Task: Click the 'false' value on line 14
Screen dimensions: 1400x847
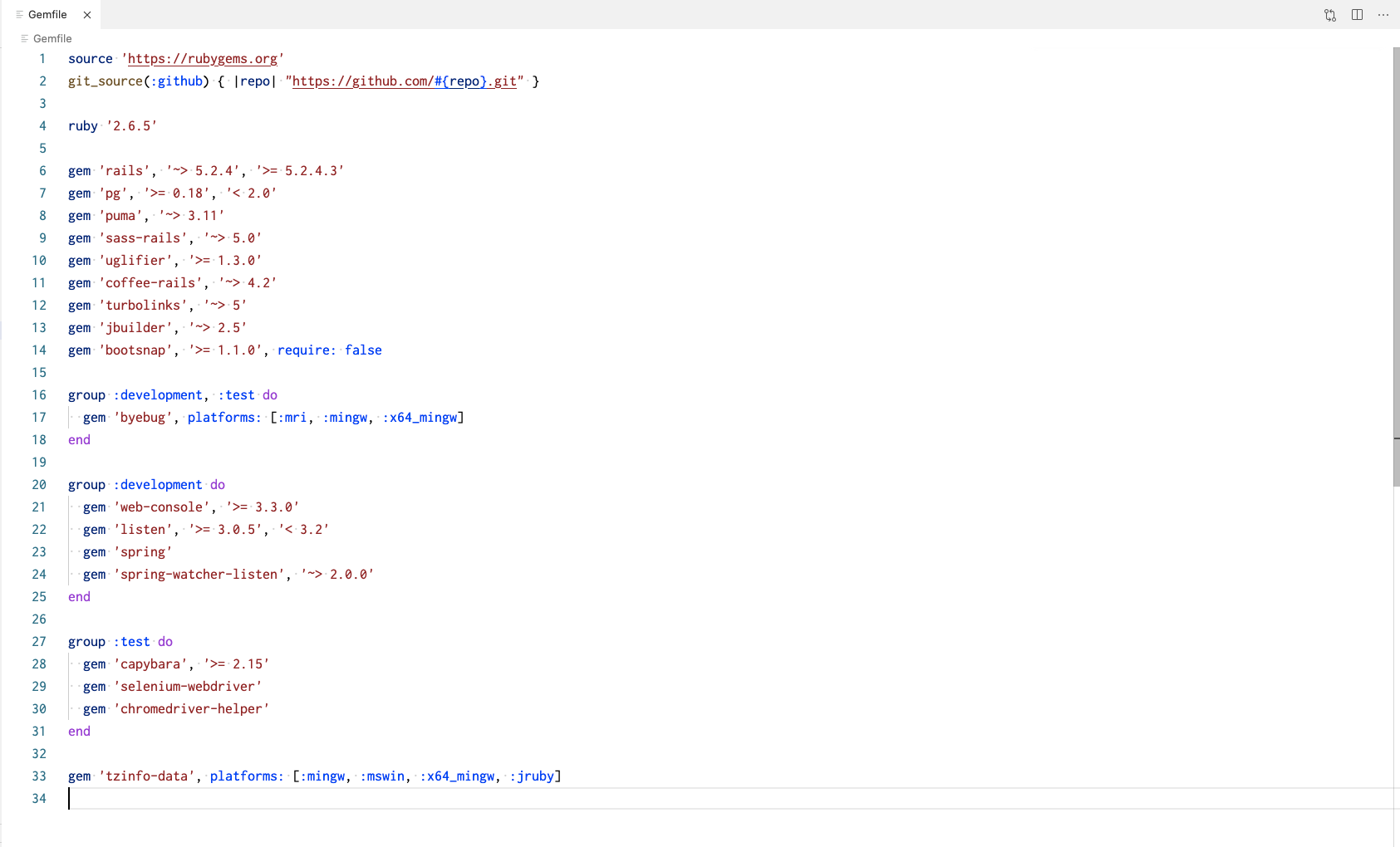Action: (x=363, y=350)
